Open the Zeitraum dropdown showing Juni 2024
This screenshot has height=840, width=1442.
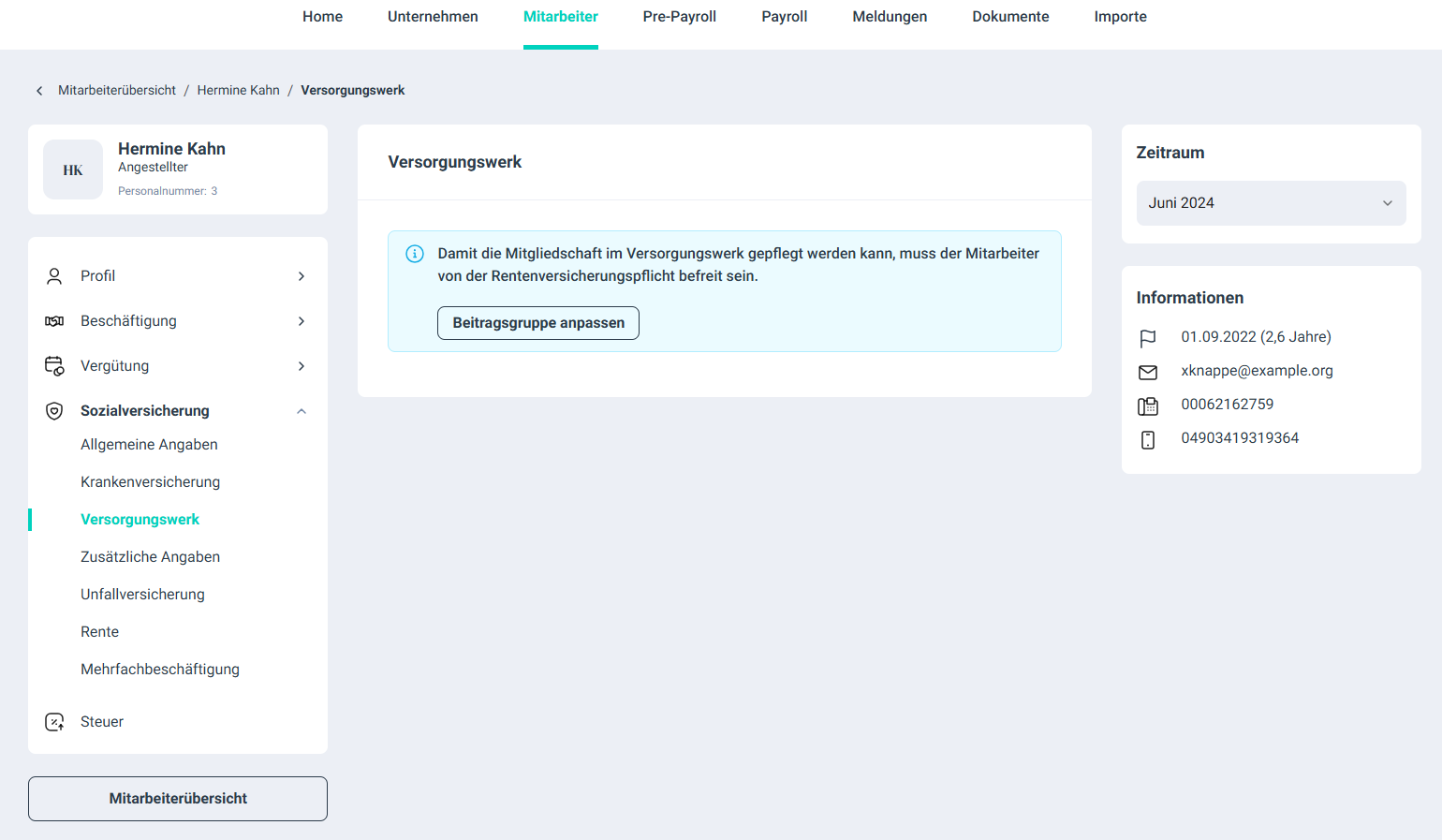(x=1271, y=203)
